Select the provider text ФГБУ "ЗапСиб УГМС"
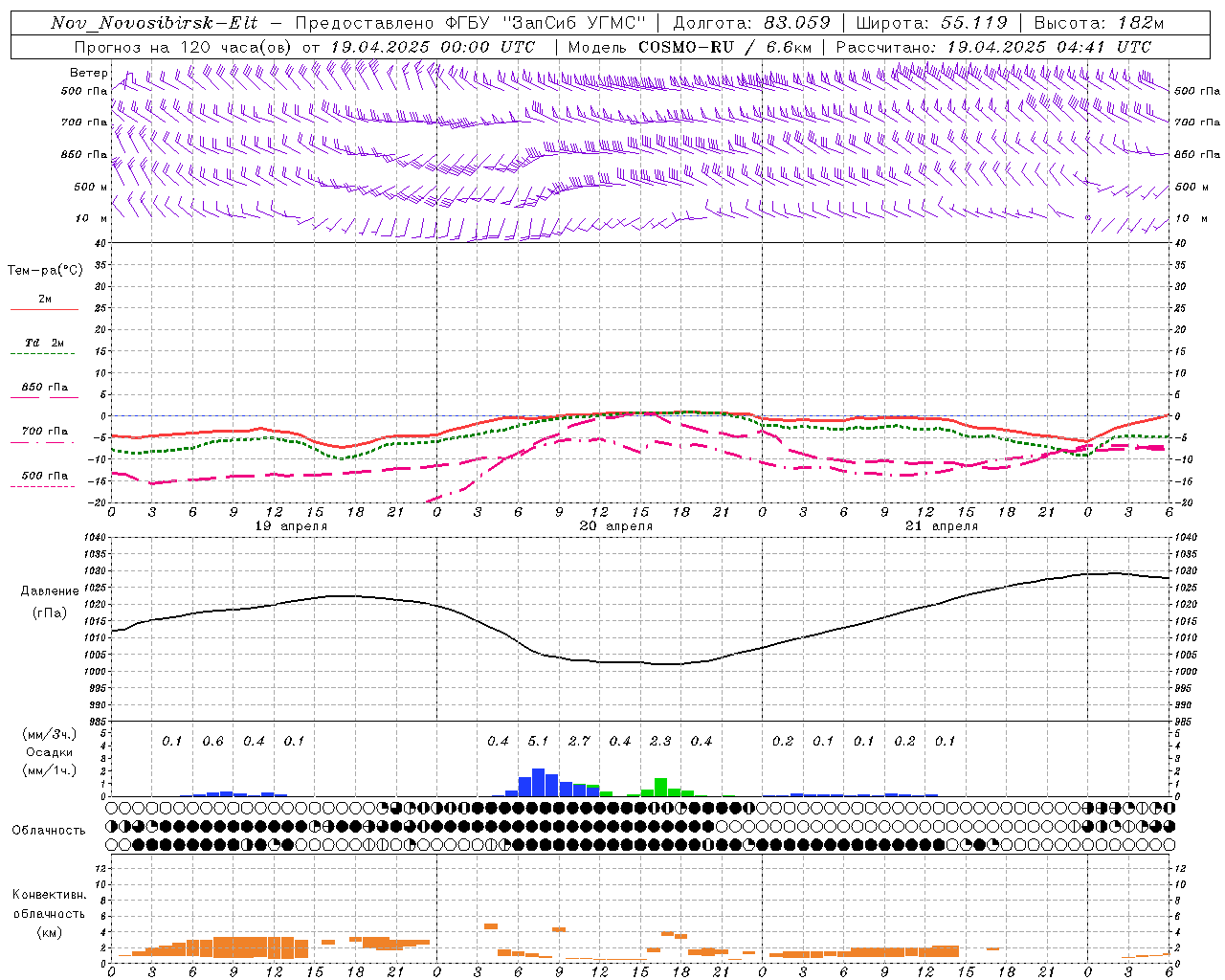 pyautogui.click(x=546, y=23)
